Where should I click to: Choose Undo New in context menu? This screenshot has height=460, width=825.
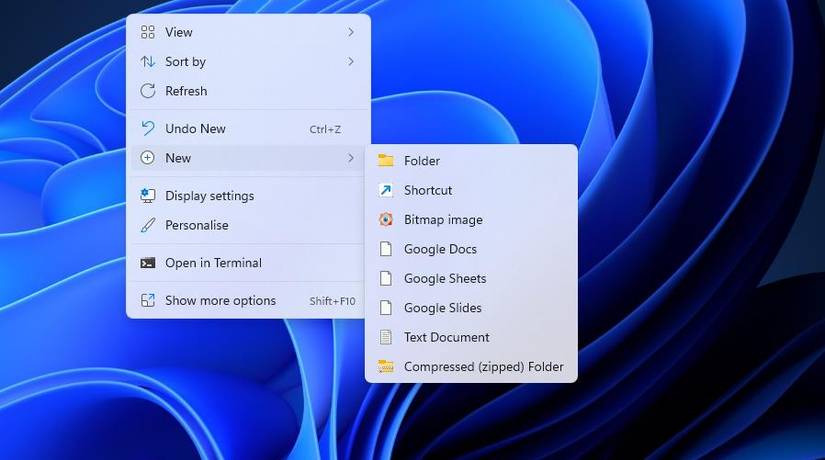click(248, 128)
